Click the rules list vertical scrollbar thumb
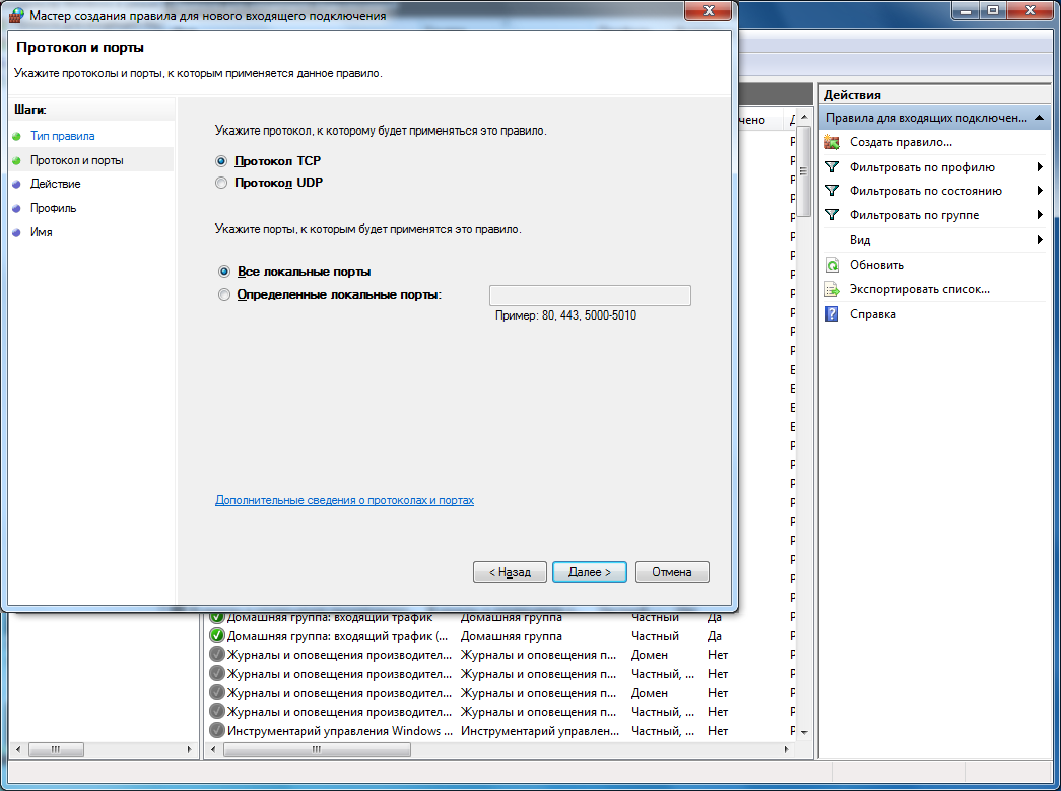This screenshot has width=1061, height=791. tap(803, 171)
